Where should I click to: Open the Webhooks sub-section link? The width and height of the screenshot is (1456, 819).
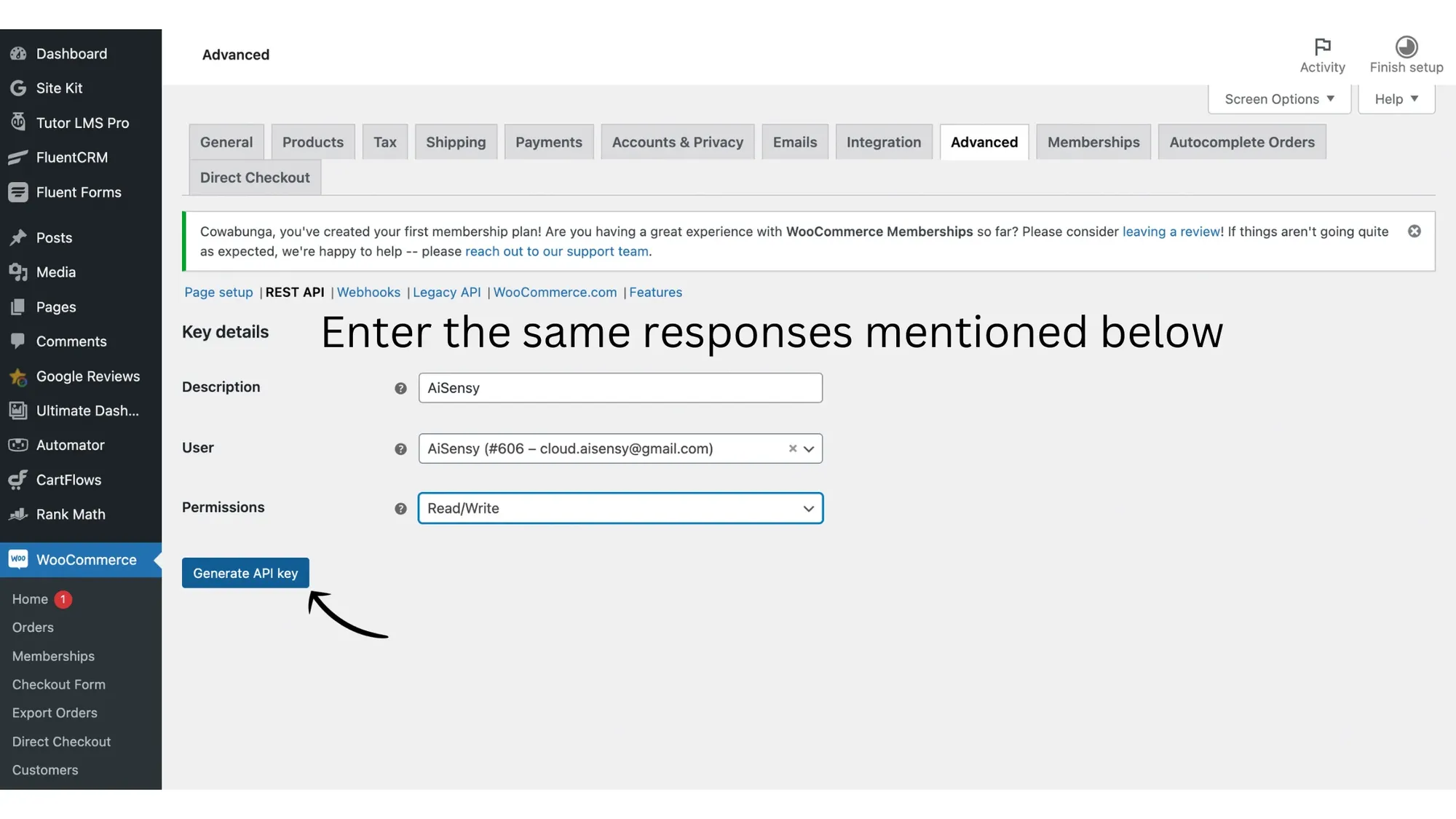click(368, 292)
